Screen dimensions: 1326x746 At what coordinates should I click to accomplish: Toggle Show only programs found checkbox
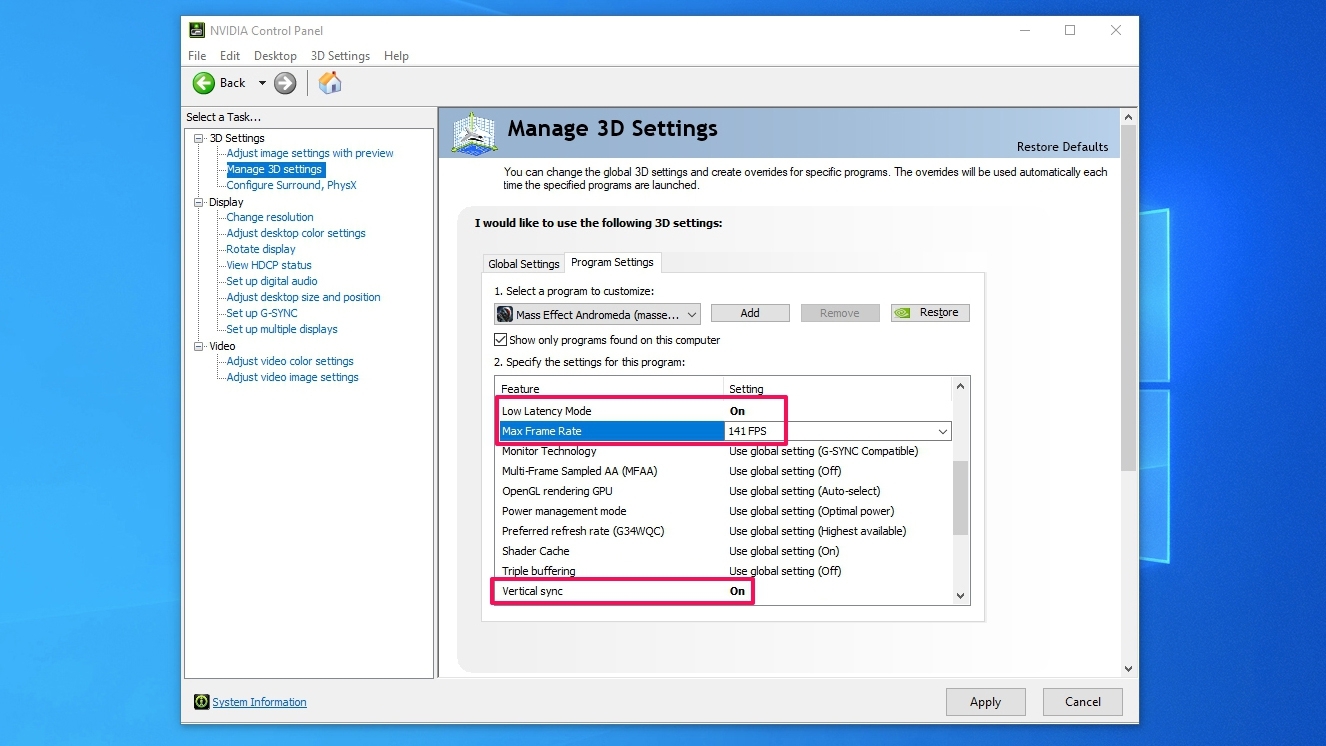point(501,340)
